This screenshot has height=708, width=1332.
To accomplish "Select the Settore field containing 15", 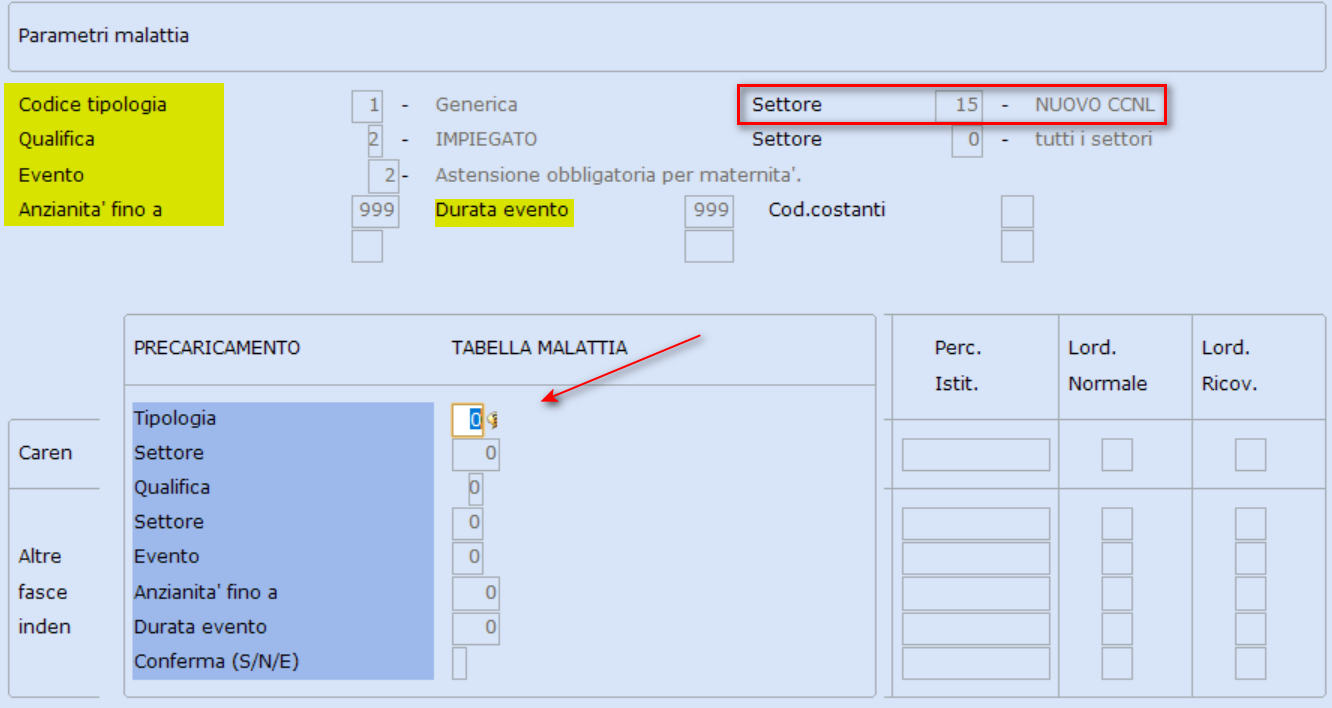I will pyautogui.click(x=959, y=105).
